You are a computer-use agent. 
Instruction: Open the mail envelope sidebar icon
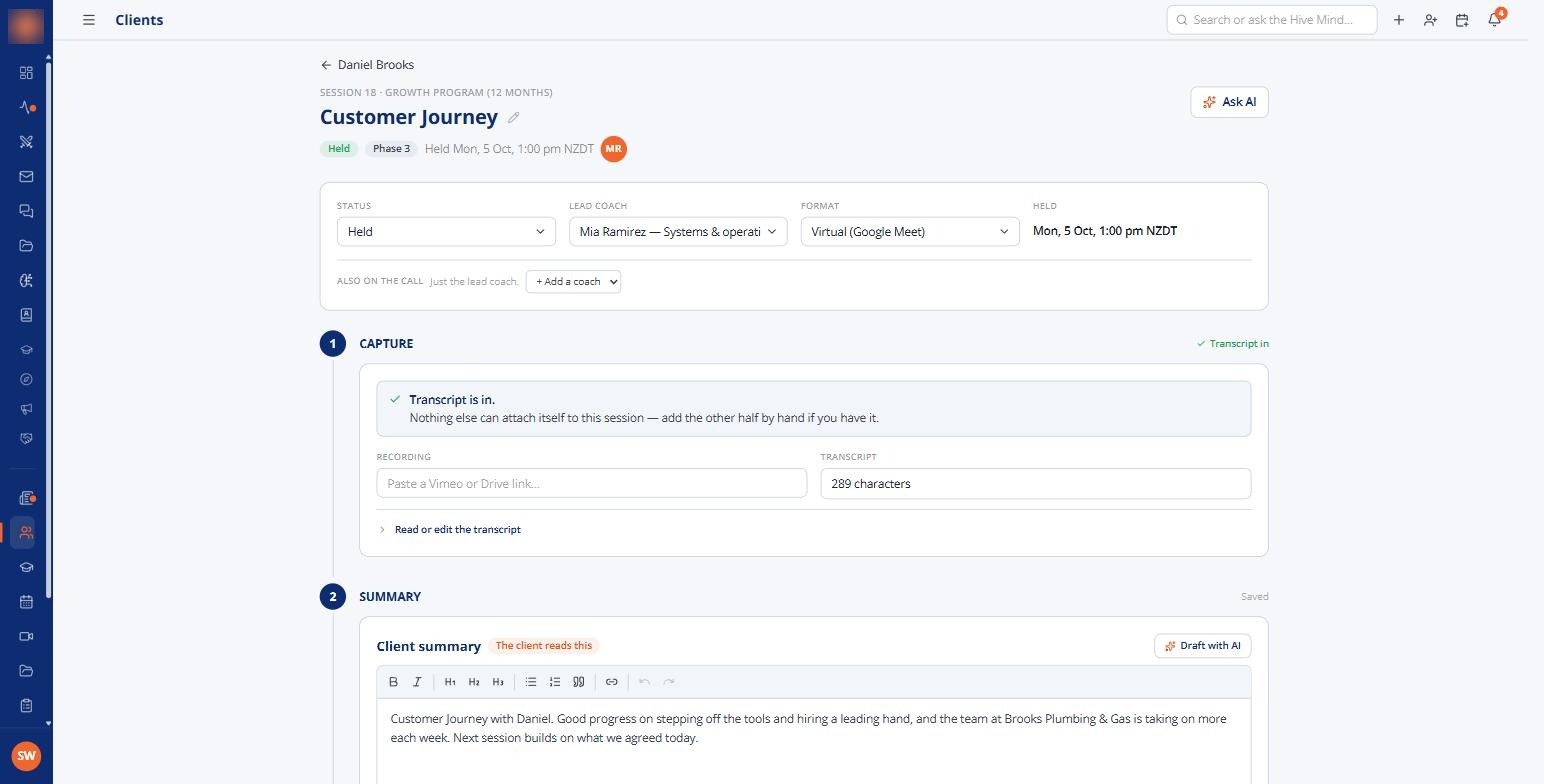[x=26, y=177]
